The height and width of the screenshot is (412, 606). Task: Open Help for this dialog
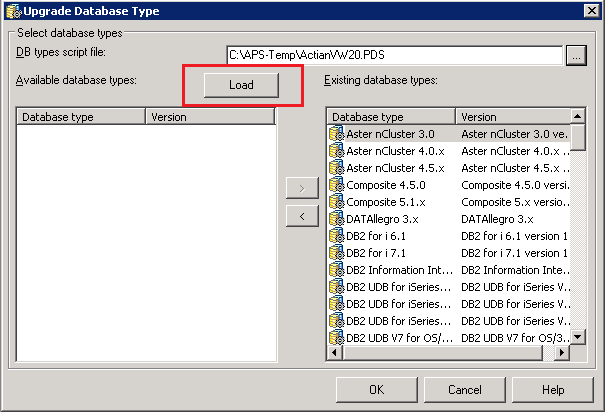click(552, 390)
